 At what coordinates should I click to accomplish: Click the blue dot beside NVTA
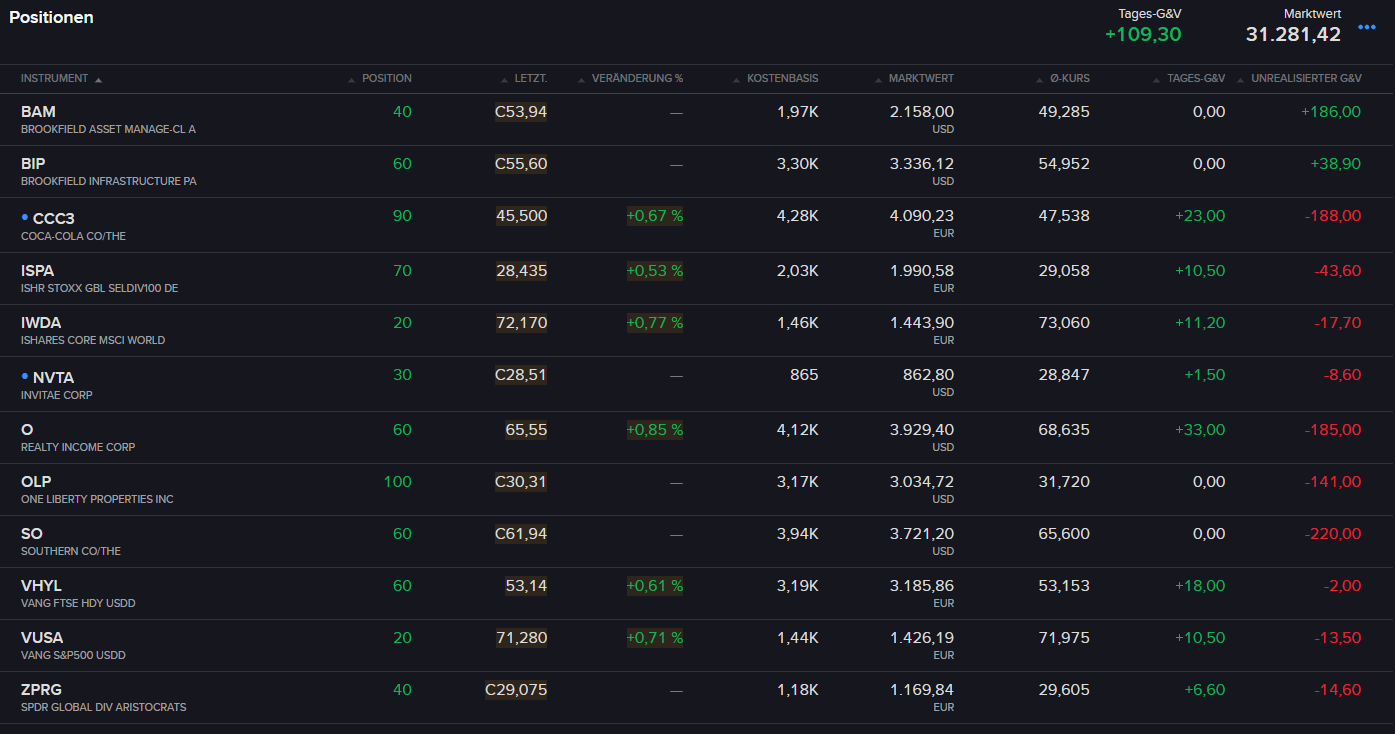tap(25, 376)
